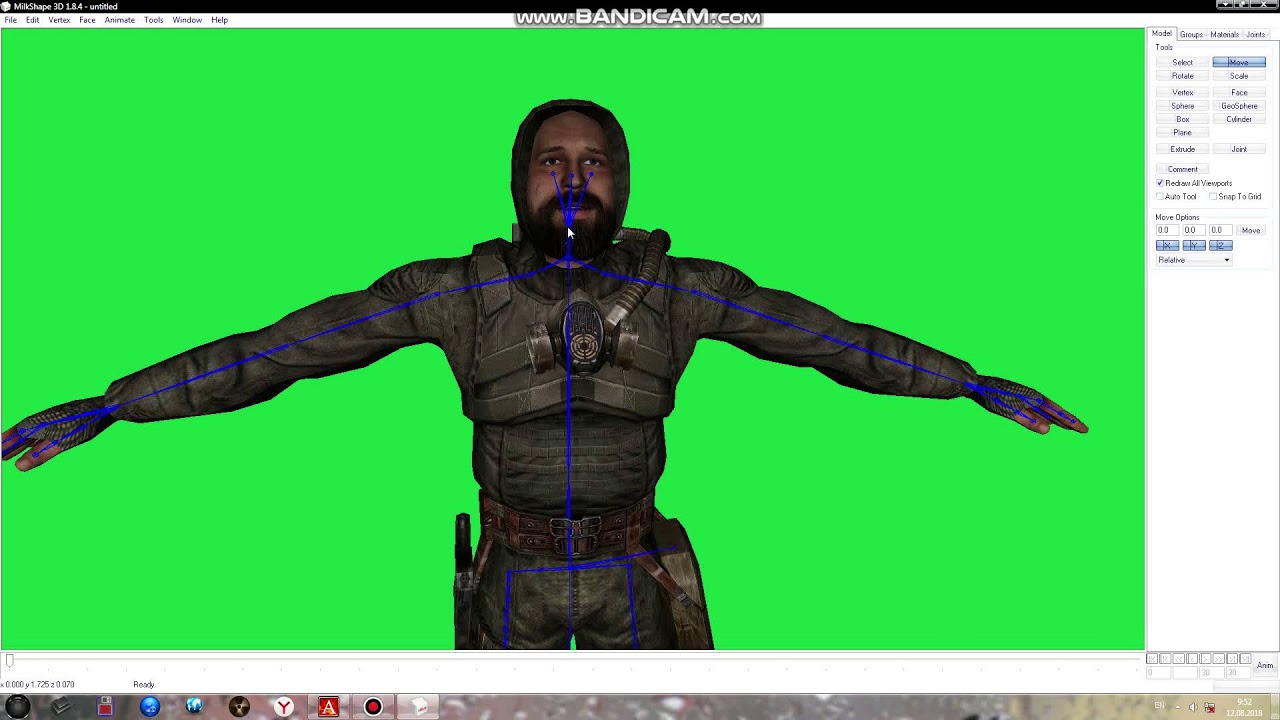Switch to the Materials tab
The image size is (1280, 720).
click(1224, 35)
